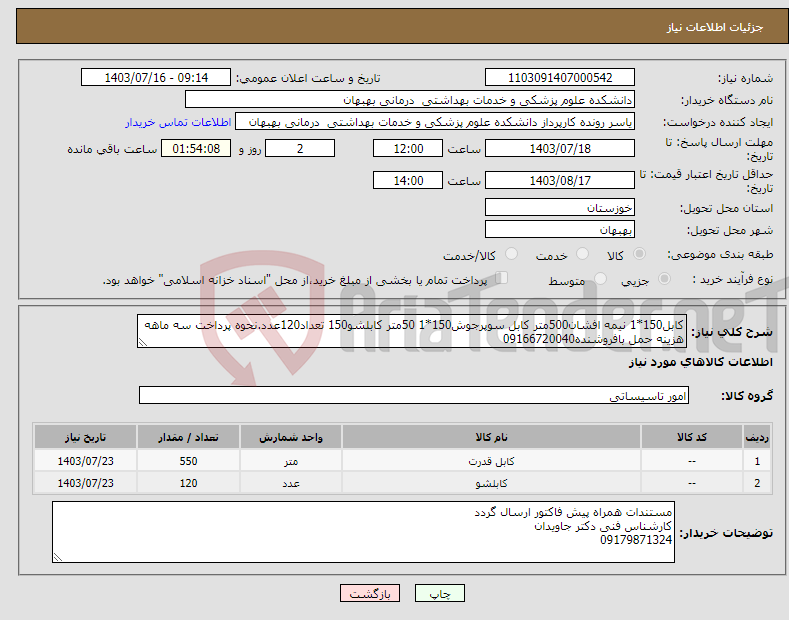Click the need number field 1103091407000542
The width and height of the screenshot is (789, 620).
[x=560, y=78]
